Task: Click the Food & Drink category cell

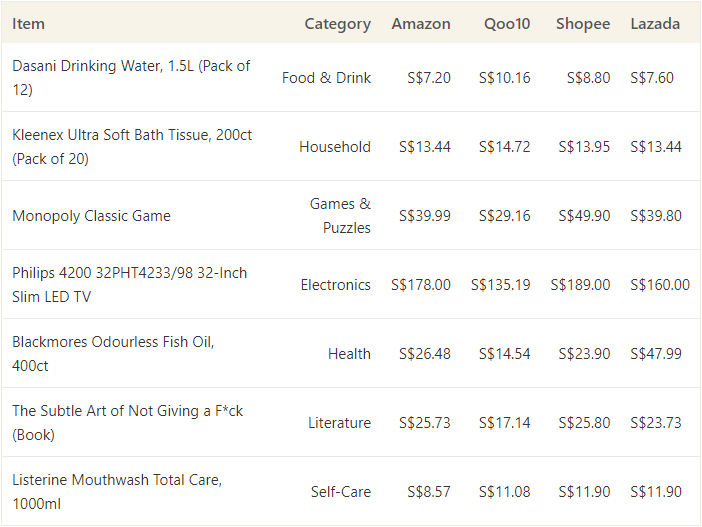Action: (x=326, y=77)
